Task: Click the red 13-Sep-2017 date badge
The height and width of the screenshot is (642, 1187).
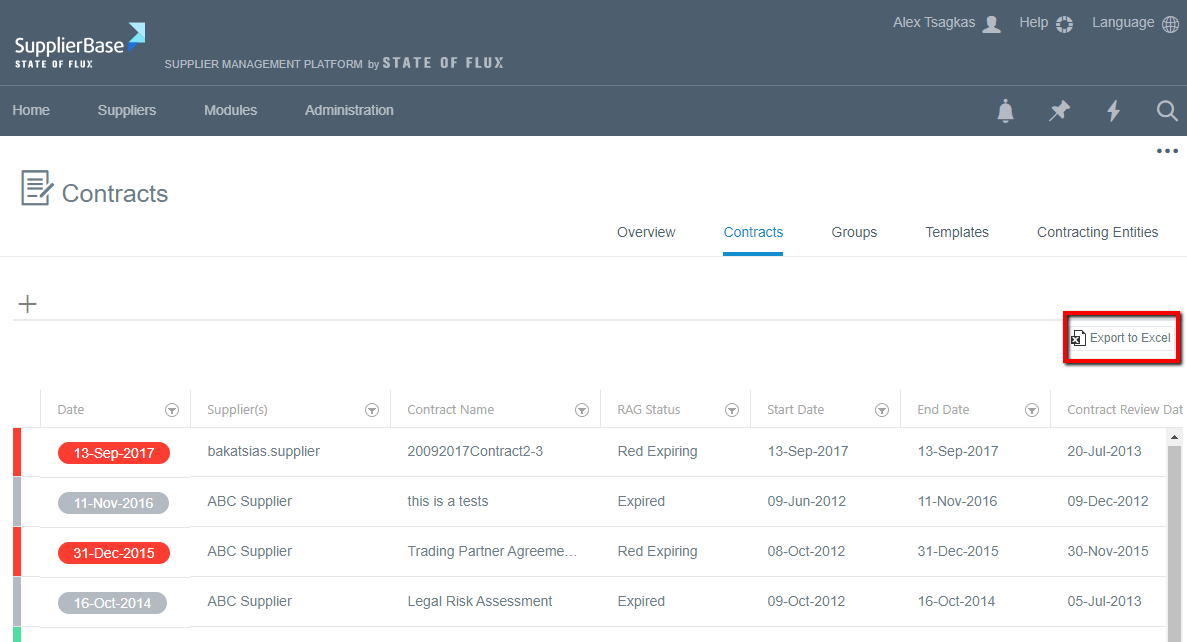Action: point(114,453)
